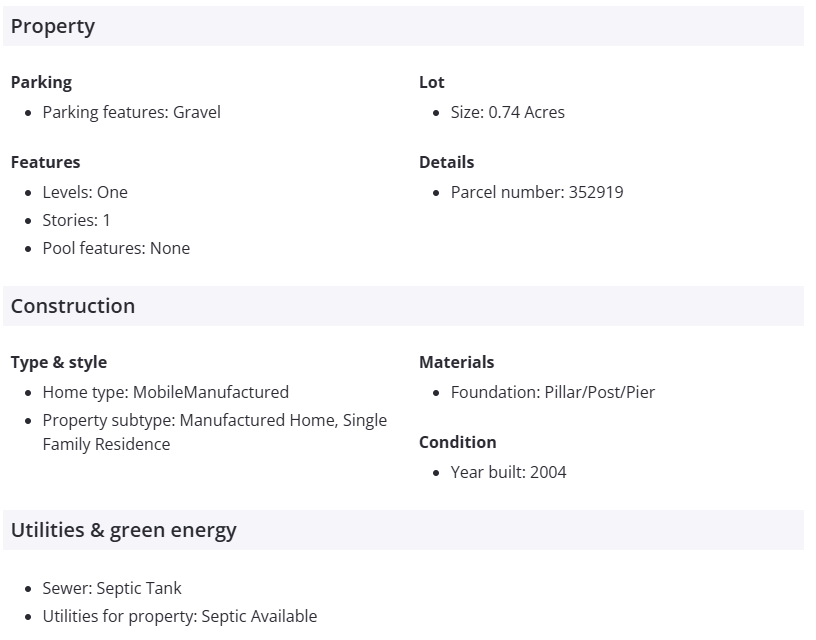Viewport: 816px width, 640px height.
Task: Click the Parcel number: 352919 entry
Action: coord(537,192)
